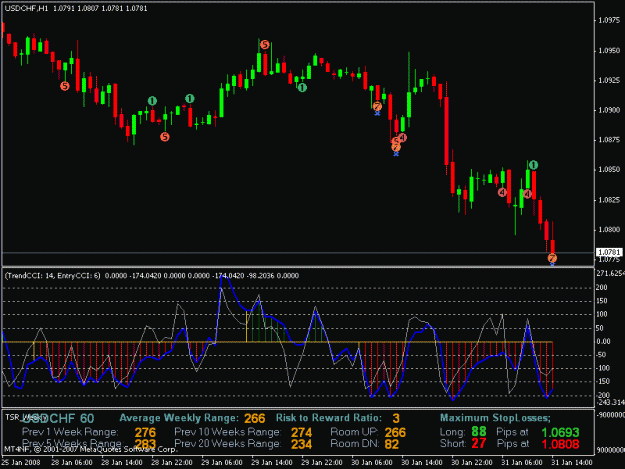Select the 30 Jan 06:00 time axis label
625x469 pixels.
pyautogui.click(x=372, y=463)
